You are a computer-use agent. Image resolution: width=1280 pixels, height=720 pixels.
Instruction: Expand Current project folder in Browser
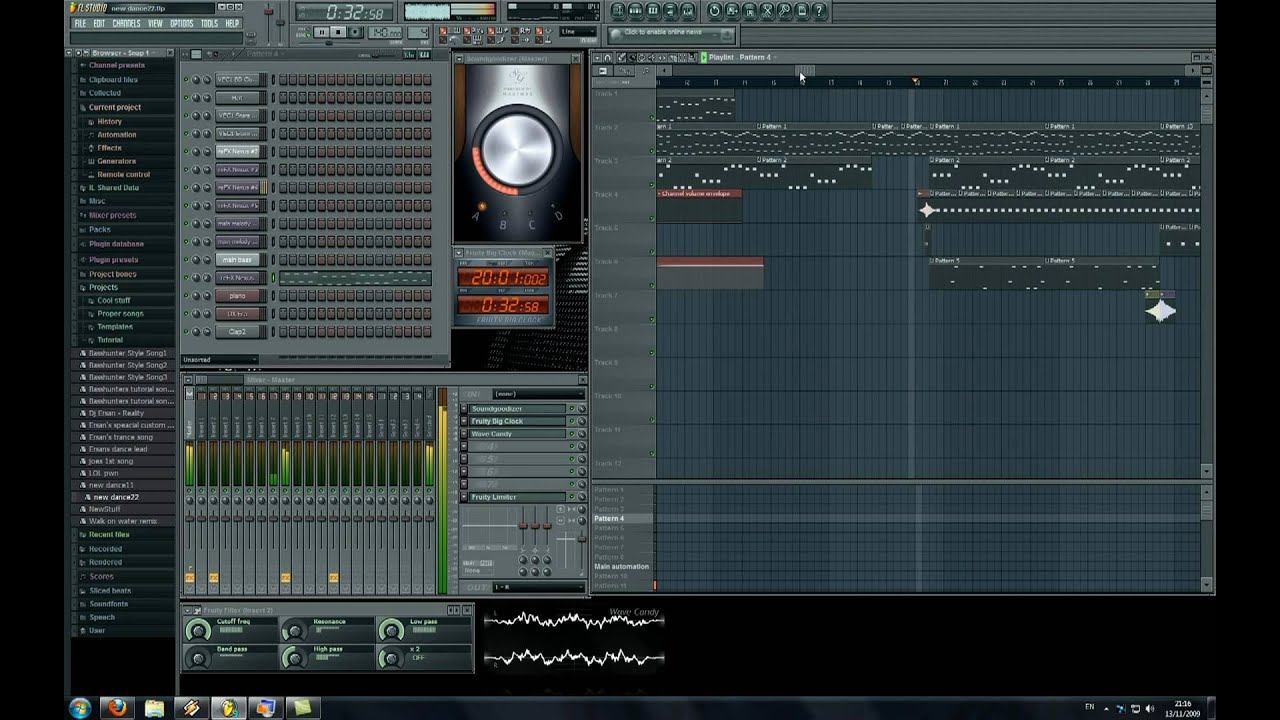coord(114,107)
